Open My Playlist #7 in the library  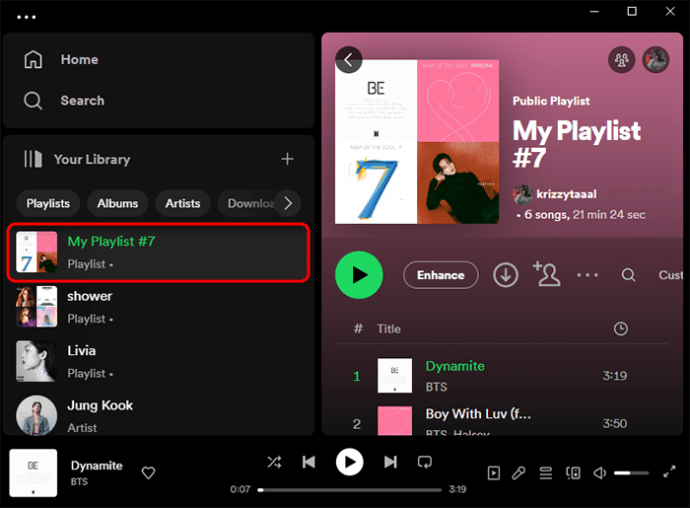point(158,253)
